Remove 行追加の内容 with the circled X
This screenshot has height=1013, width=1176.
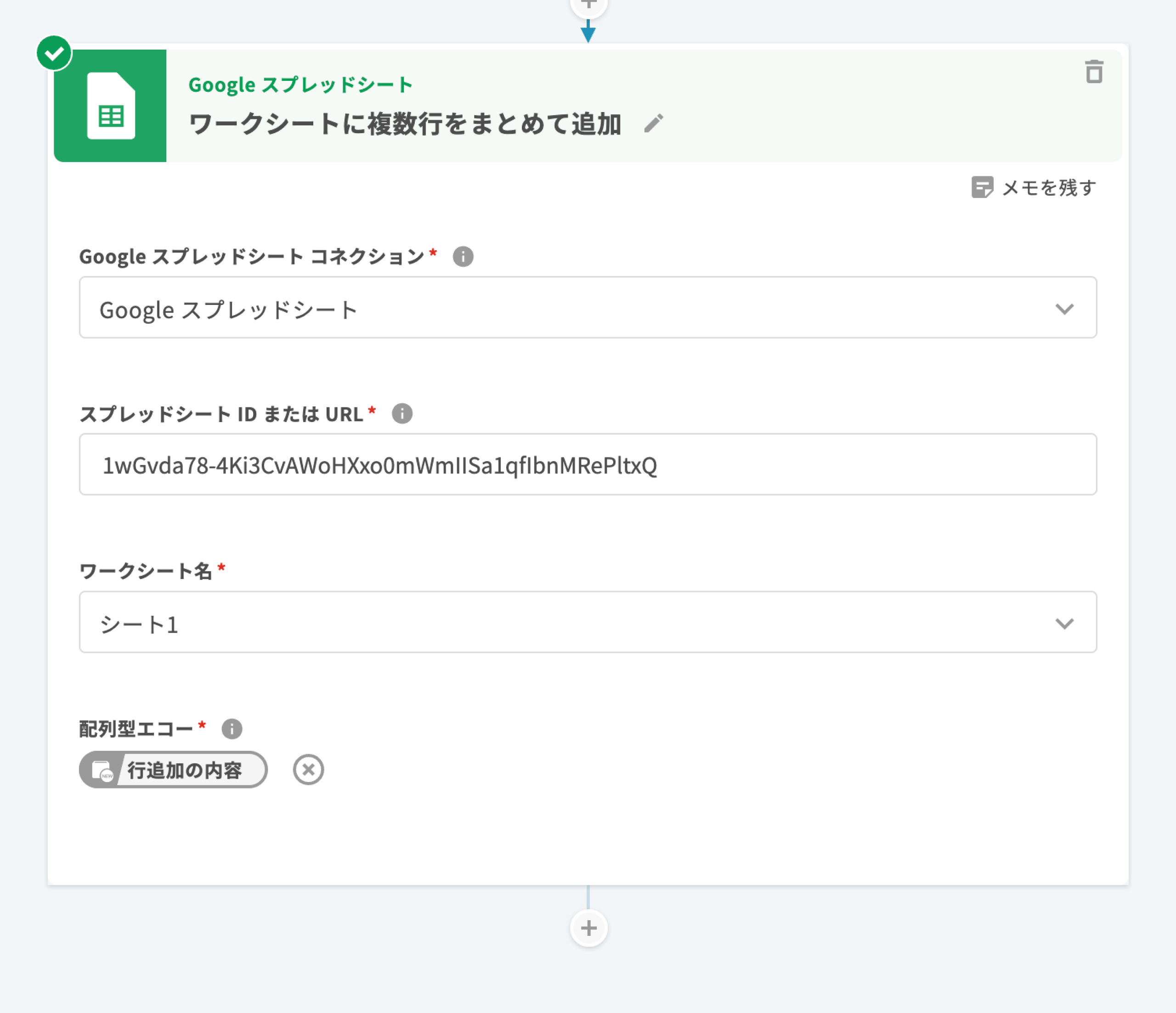pos(308,770)
